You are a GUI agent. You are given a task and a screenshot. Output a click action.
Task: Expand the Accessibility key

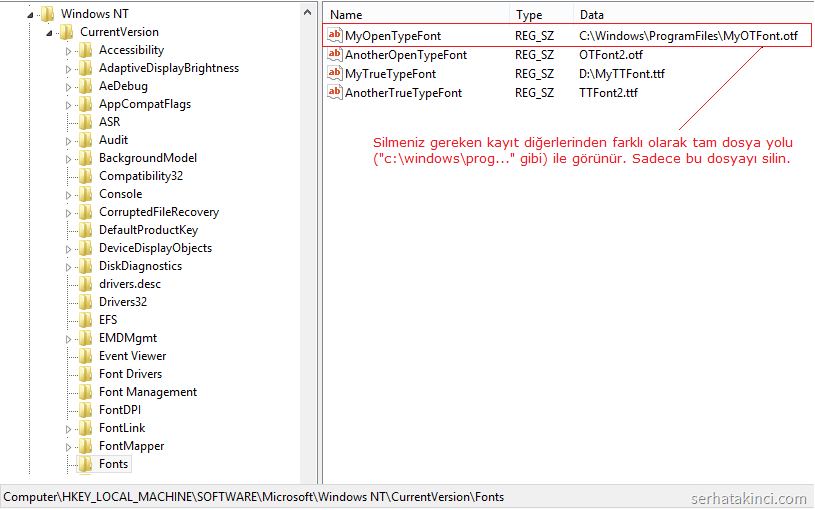coord(68,51)
